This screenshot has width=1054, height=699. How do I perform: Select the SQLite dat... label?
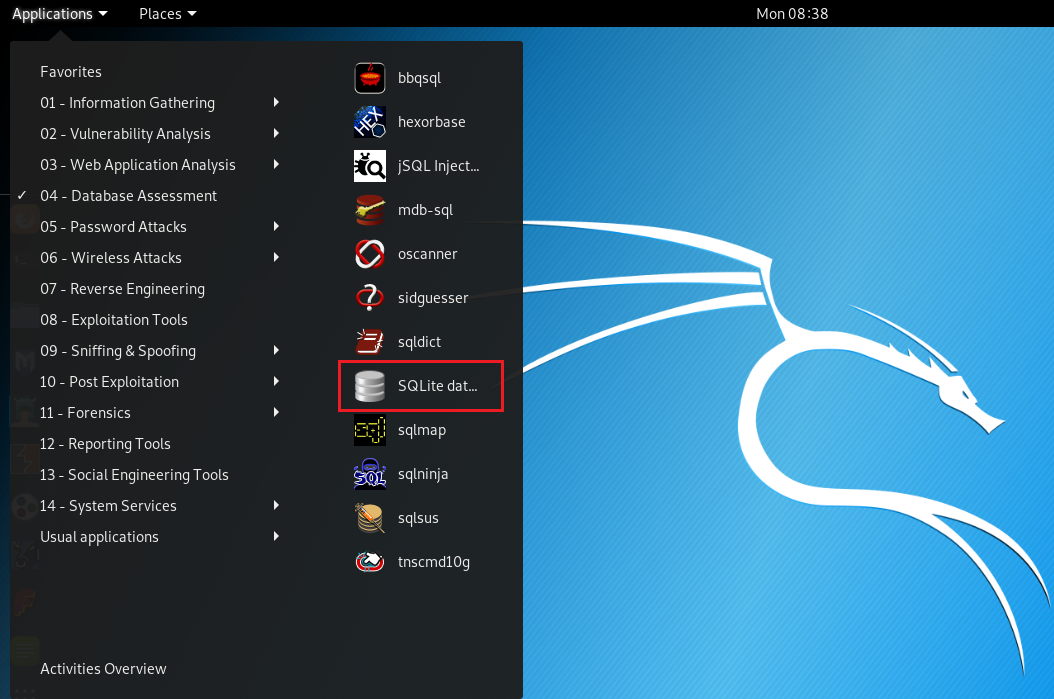438,386
